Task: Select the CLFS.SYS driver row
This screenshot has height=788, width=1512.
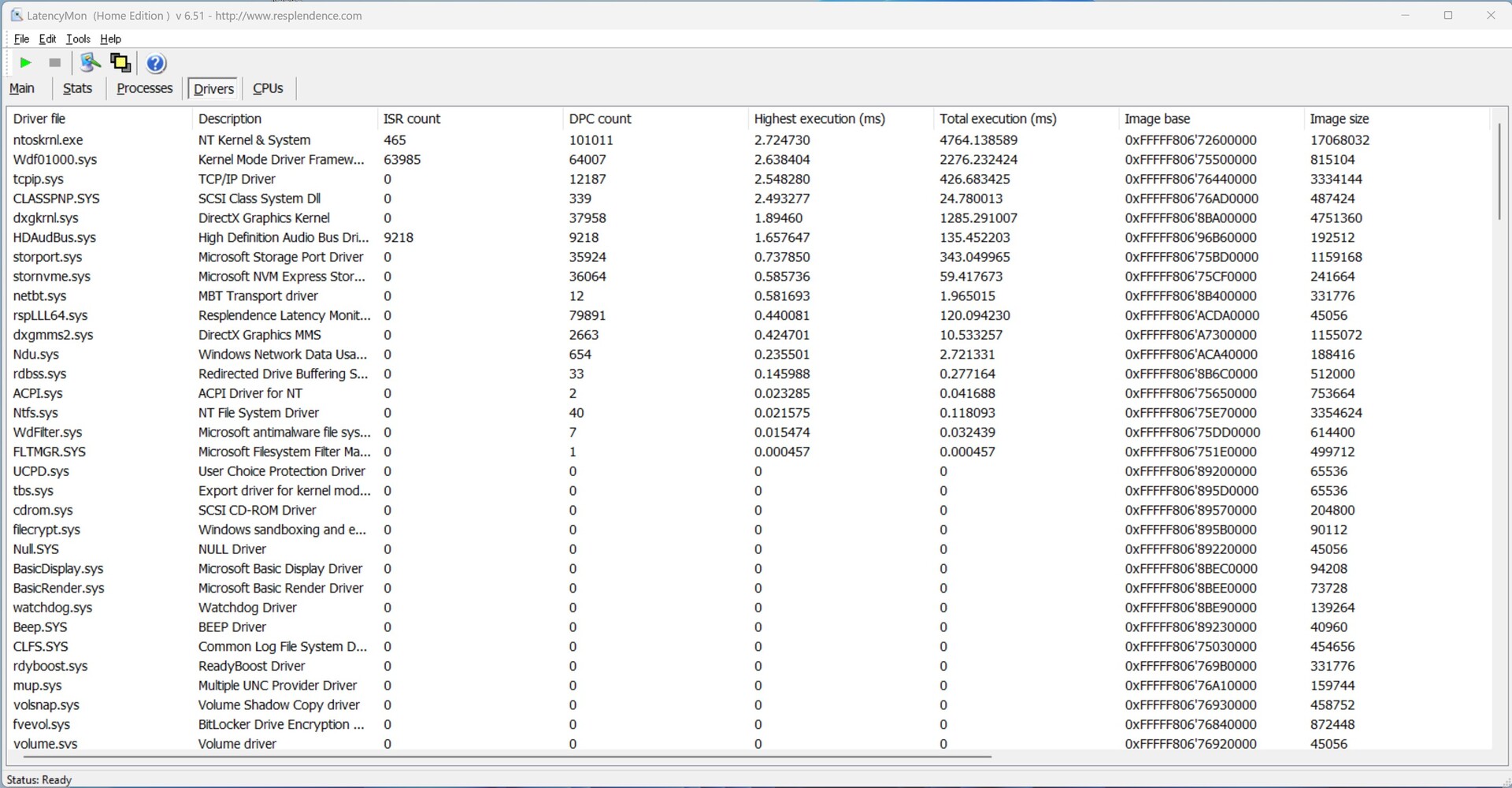Action: [748, 646]
